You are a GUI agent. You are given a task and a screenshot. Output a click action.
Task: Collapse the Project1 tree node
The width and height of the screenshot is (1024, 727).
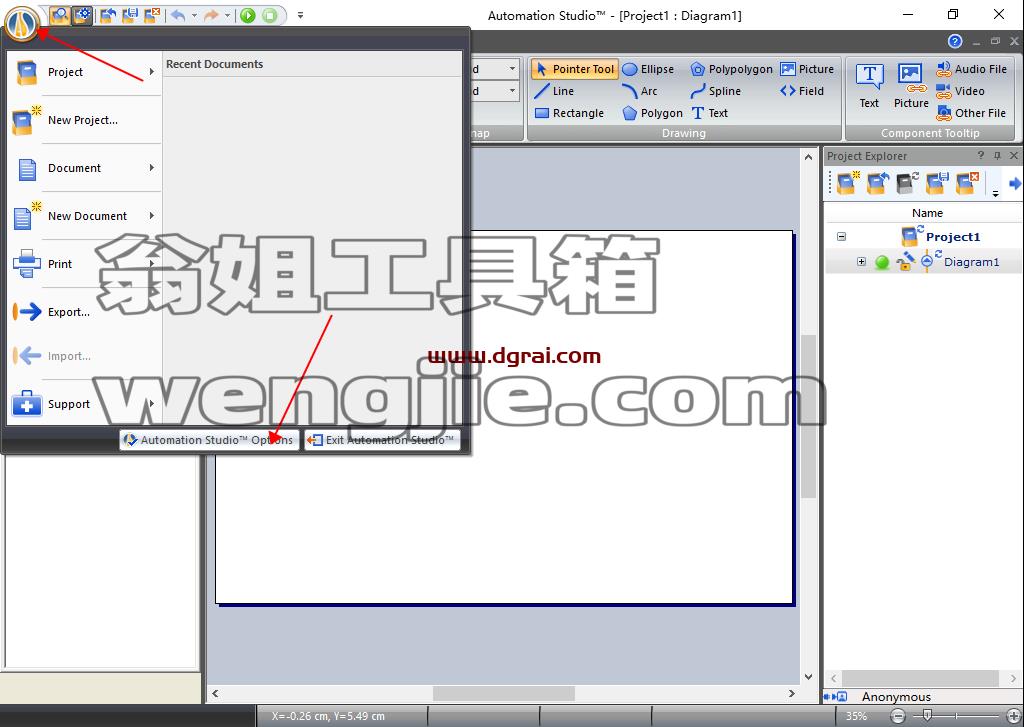point(841,236)
